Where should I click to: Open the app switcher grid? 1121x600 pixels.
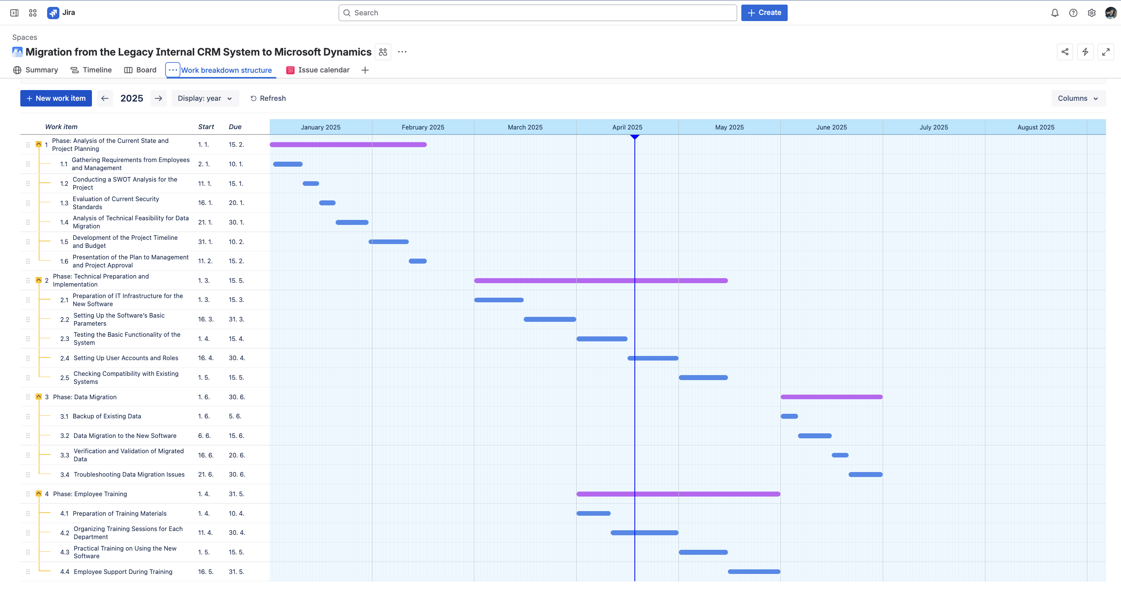click(33, 13)
